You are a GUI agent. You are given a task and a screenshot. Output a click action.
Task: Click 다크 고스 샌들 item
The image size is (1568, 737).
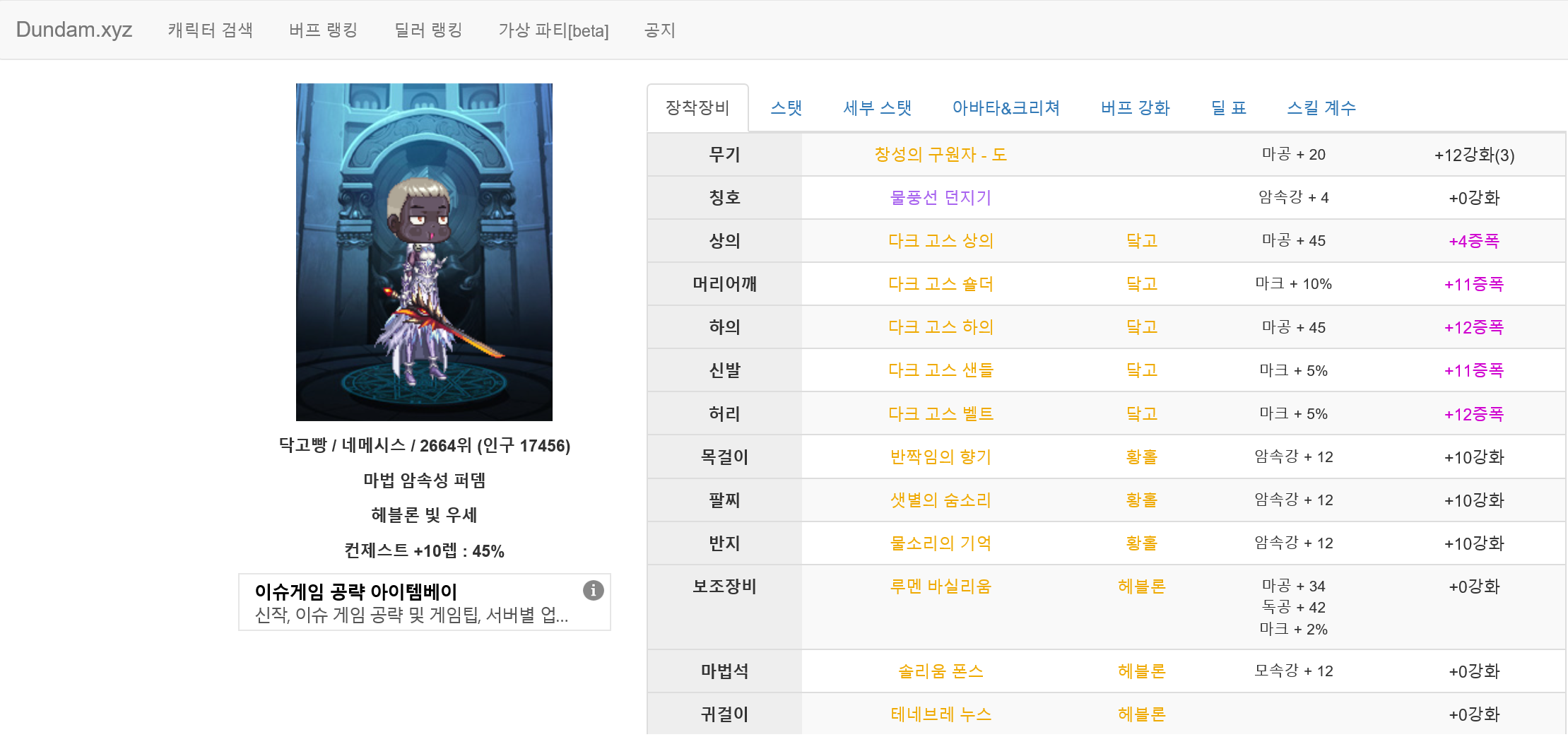941,370
